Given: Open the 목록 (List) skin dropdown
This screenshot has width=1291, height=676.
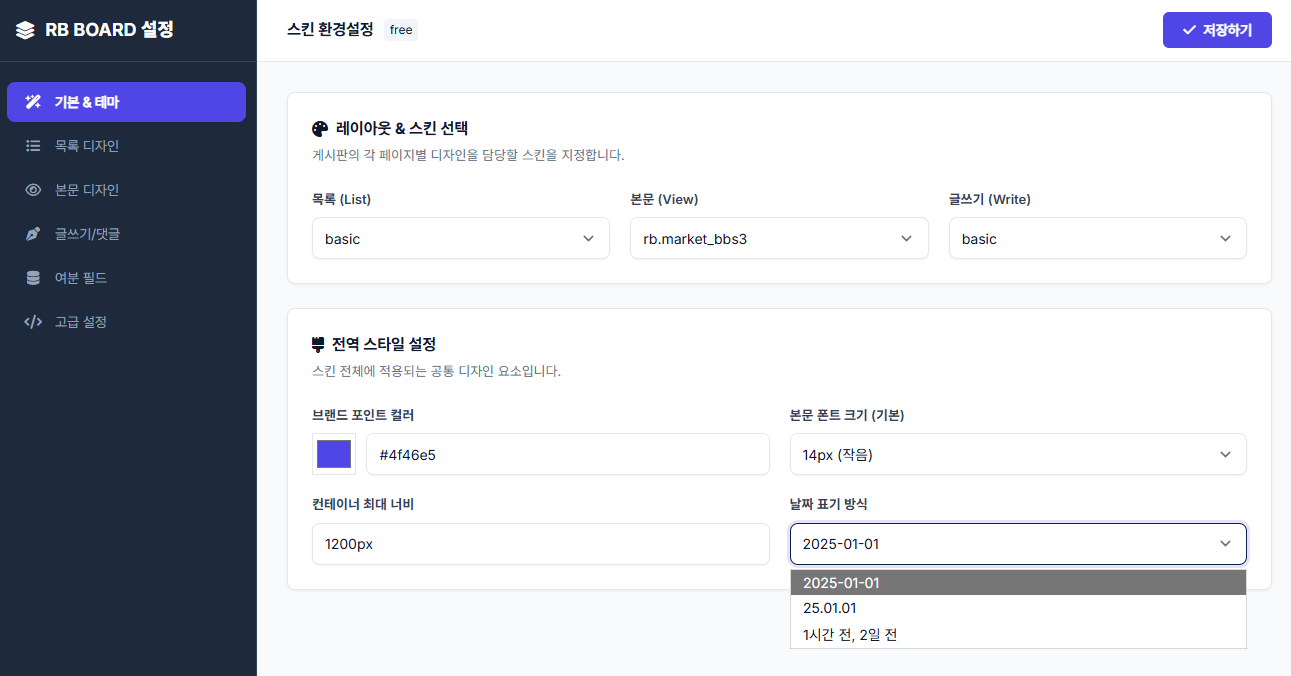Looking at the screenshot, I should 460,239.
